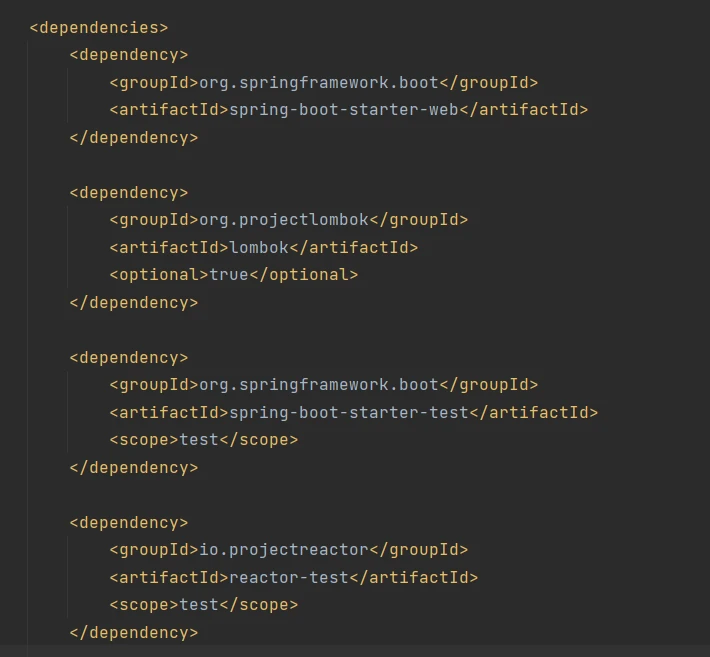Click the first opening dependency tag
Image resolution: width=710 pixels, height=657 pixels.
128,55
